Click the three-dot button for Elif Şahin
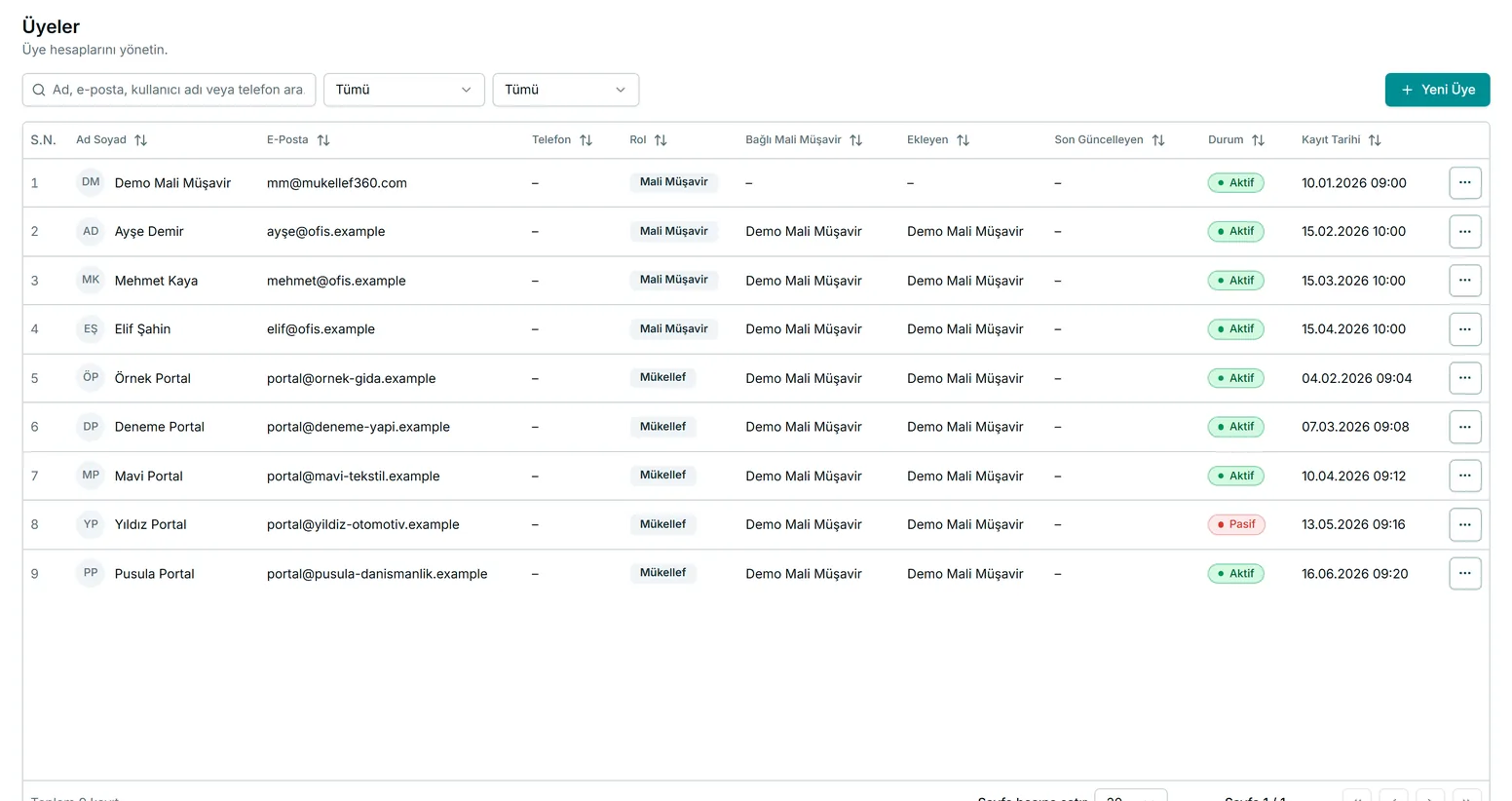1512x801 pixels. pos(1465,329)
